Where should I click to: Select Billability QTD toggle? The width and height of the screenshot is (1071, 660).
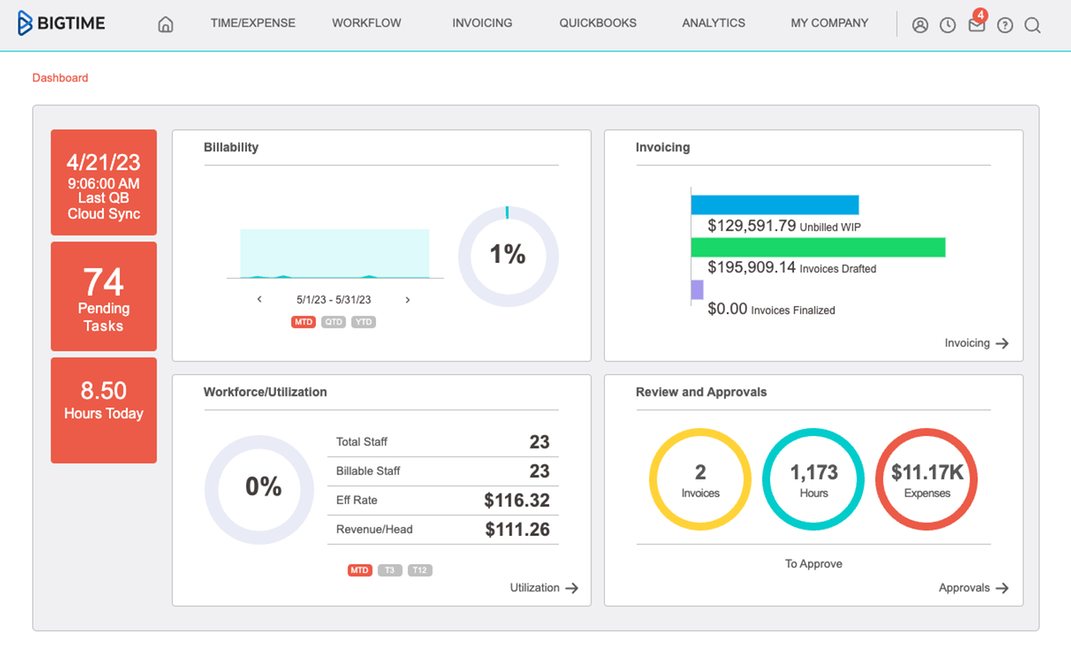coord(333,322)
